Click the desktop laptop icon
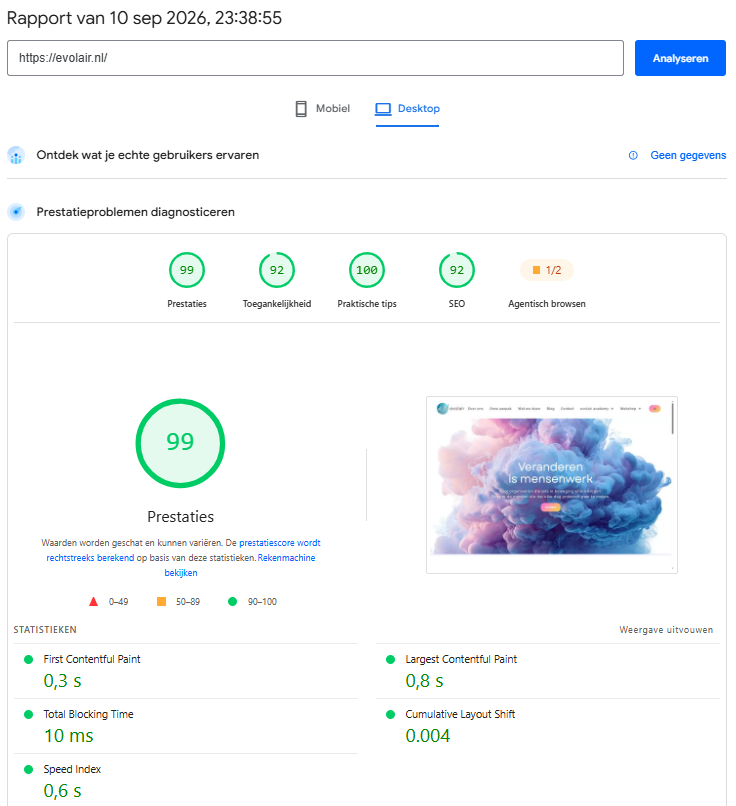 tap(383, 109)
